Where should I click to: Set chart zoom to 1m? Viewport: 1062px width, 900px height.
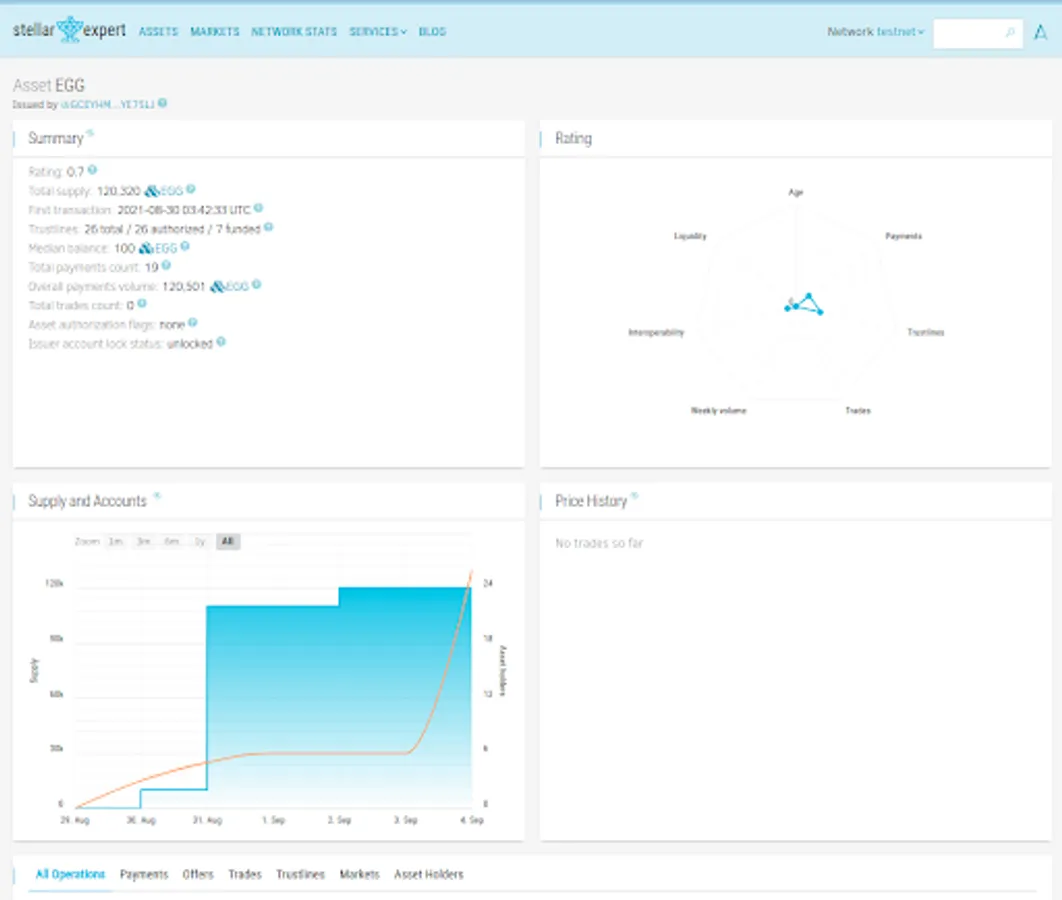coord(116,541)
